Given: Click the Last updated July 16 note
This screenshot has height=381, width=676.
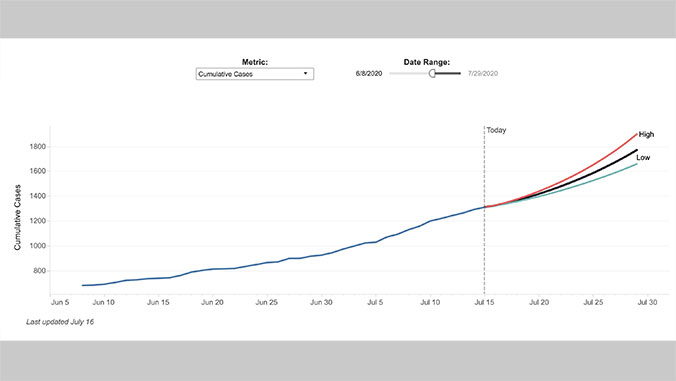Looking at the screenshot, I should [60, 322].
